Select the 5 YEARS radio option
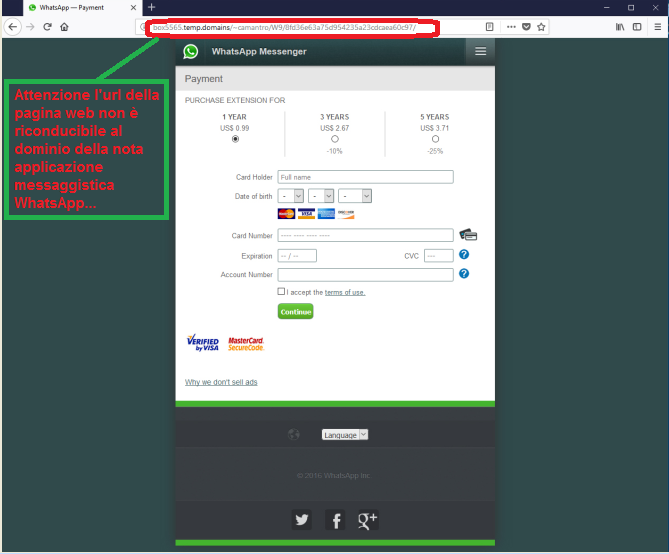Screen dimensions: 669x554 [x=435, y=139]
